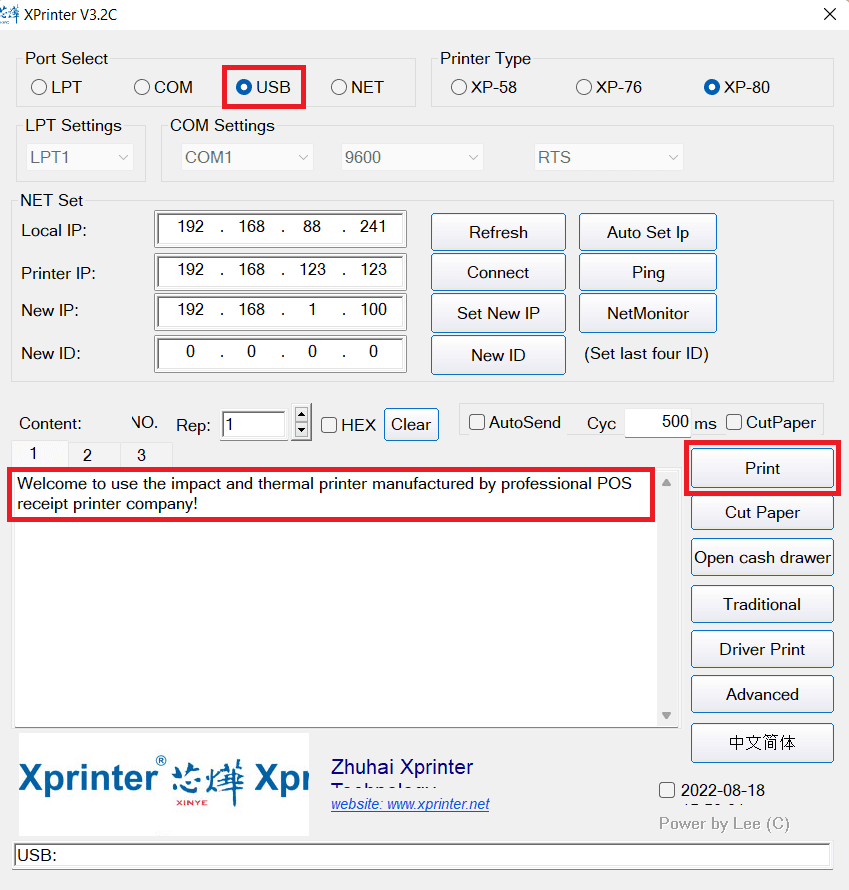
Task: Switch language with the 中文简体 button
Action: (762, 743)
